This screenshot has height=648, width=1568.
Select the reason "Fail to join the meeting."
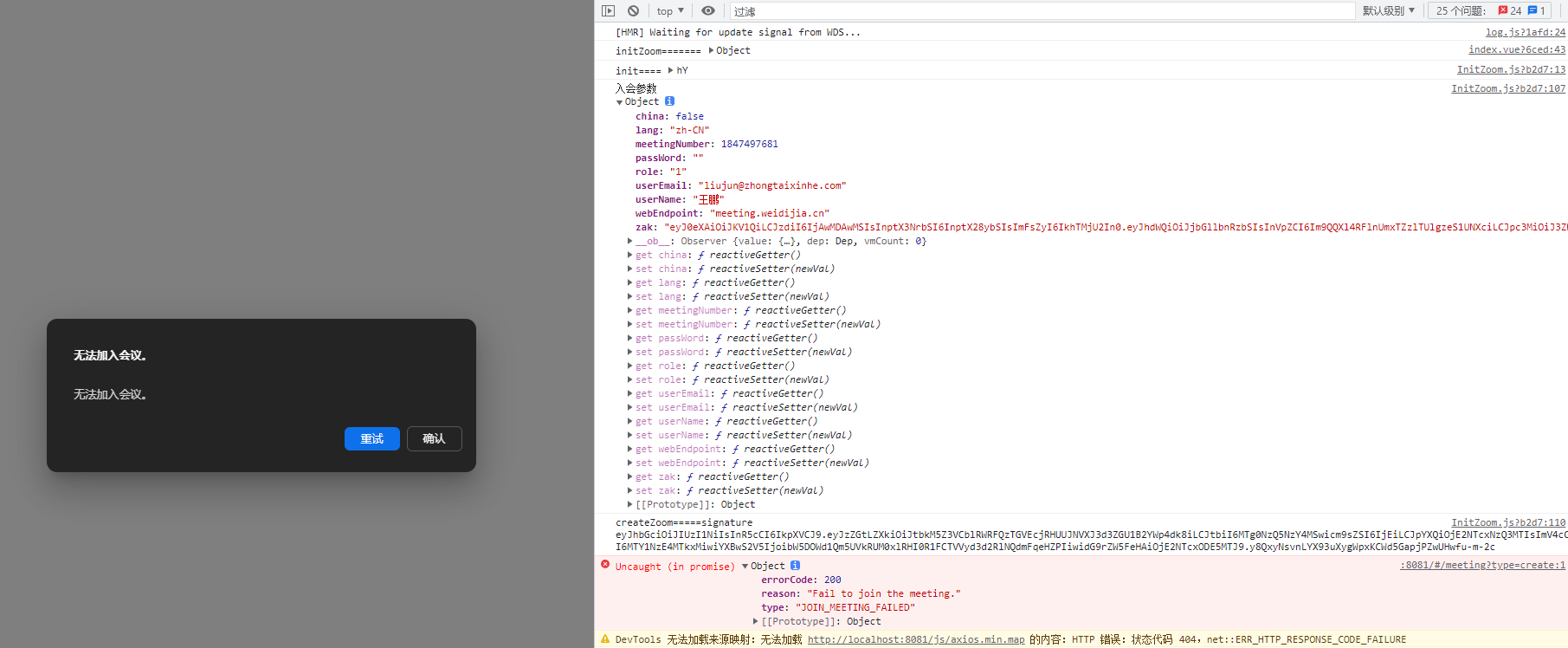(884, 593)
